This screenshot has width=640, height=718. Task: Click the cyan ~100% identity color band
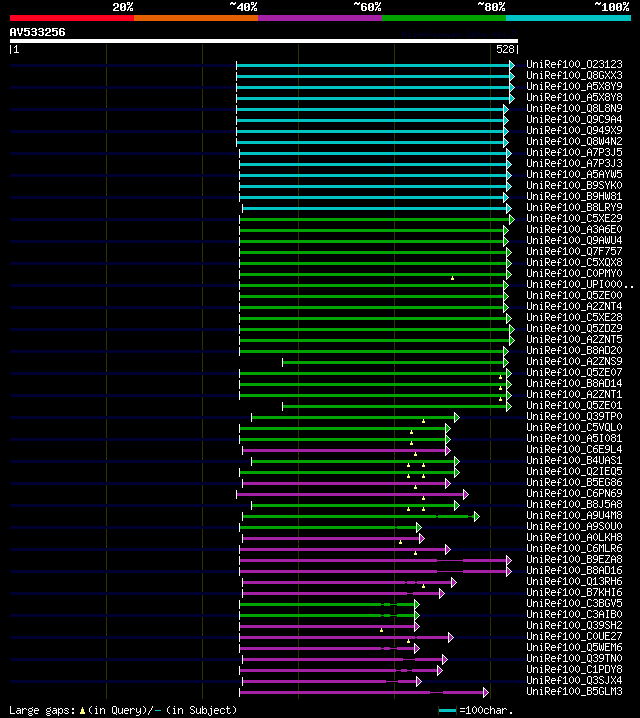click(x=569, y=18)
